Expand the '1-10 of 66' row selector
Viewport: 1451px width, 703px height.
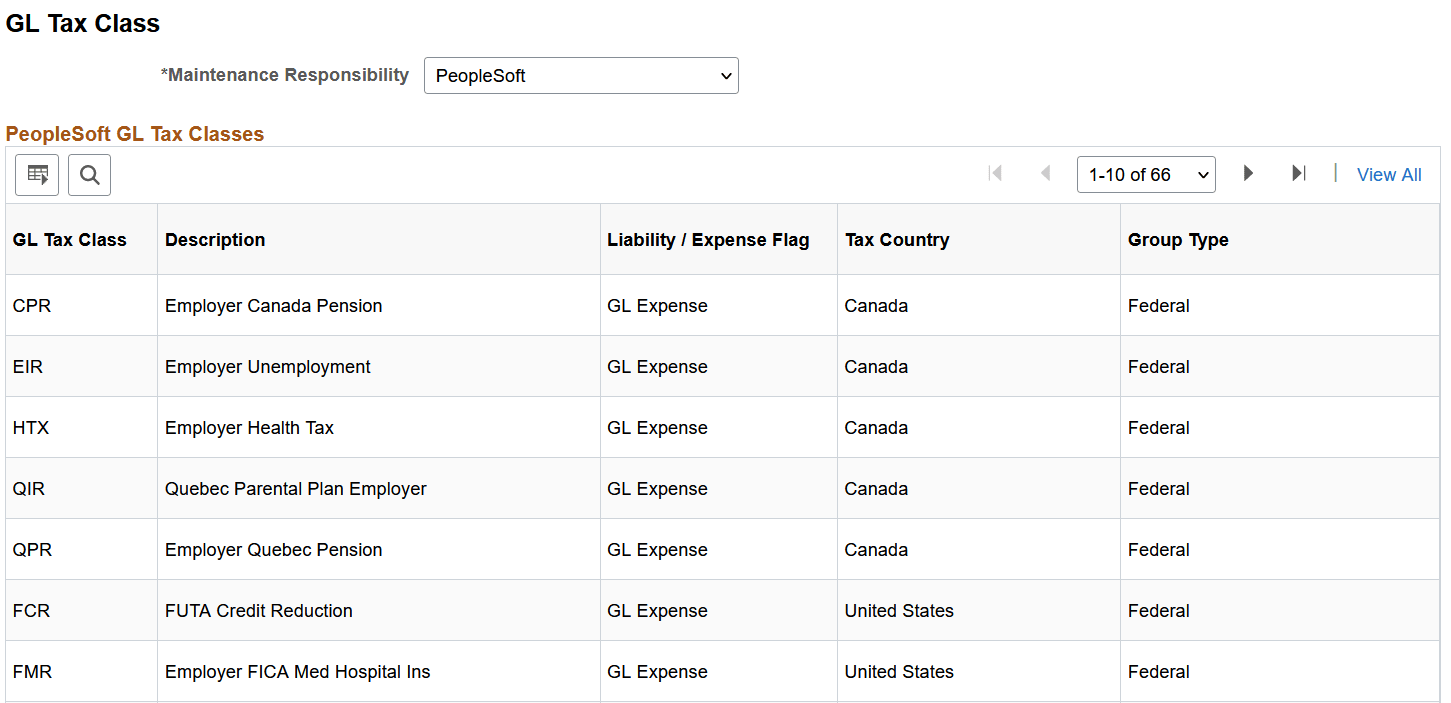coord(1146,174)
